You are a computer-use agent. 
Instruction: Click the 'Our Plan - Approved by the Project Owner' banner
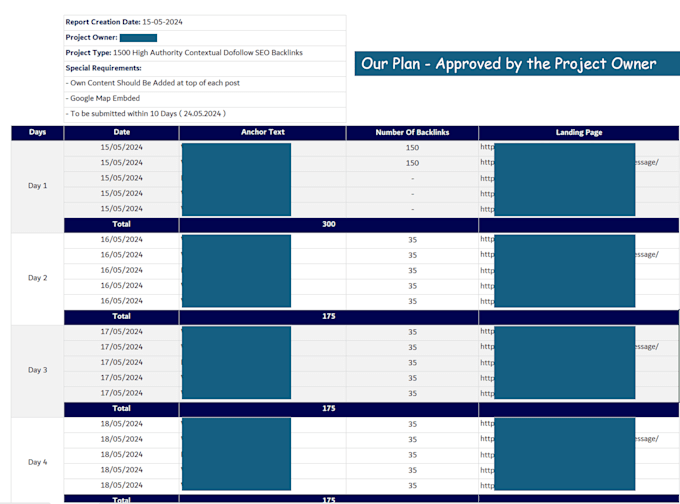coord(517,64)
